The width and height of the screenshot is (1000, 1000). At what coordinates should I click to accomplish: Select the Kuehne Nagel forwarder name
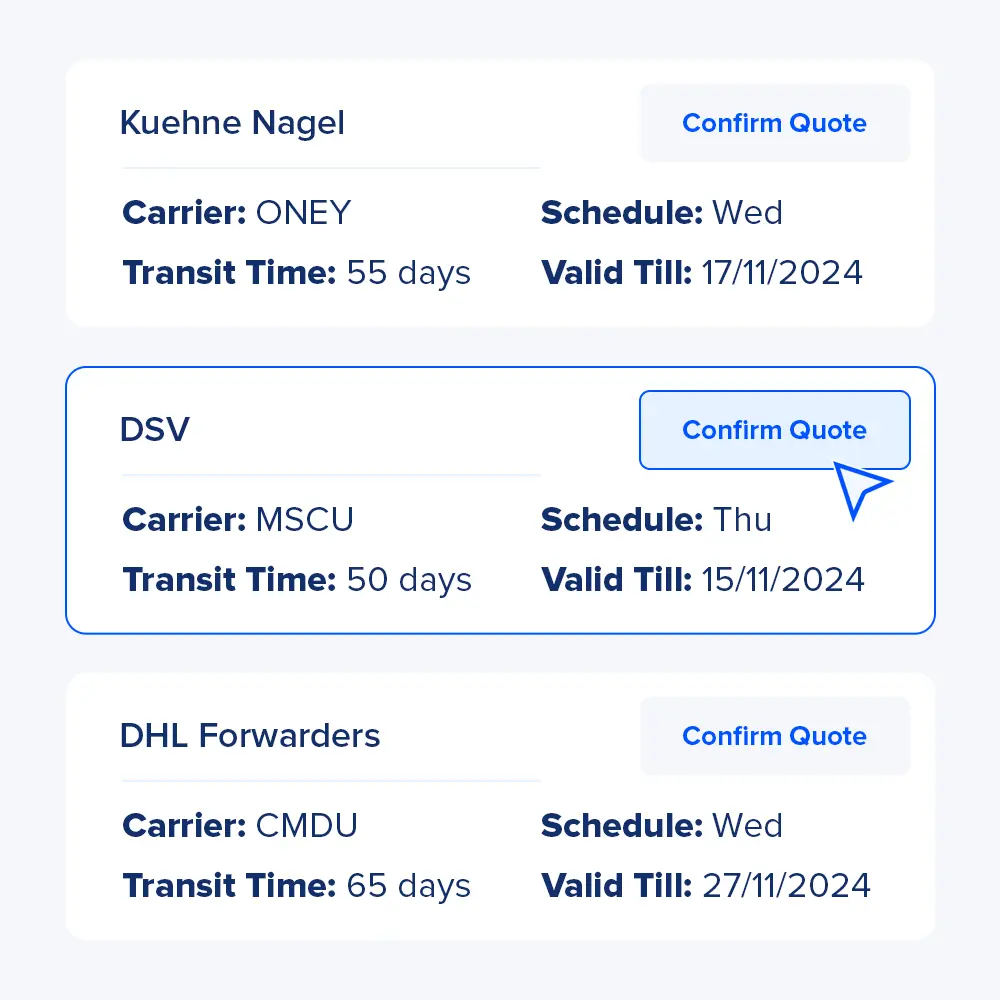coord(232,124)
